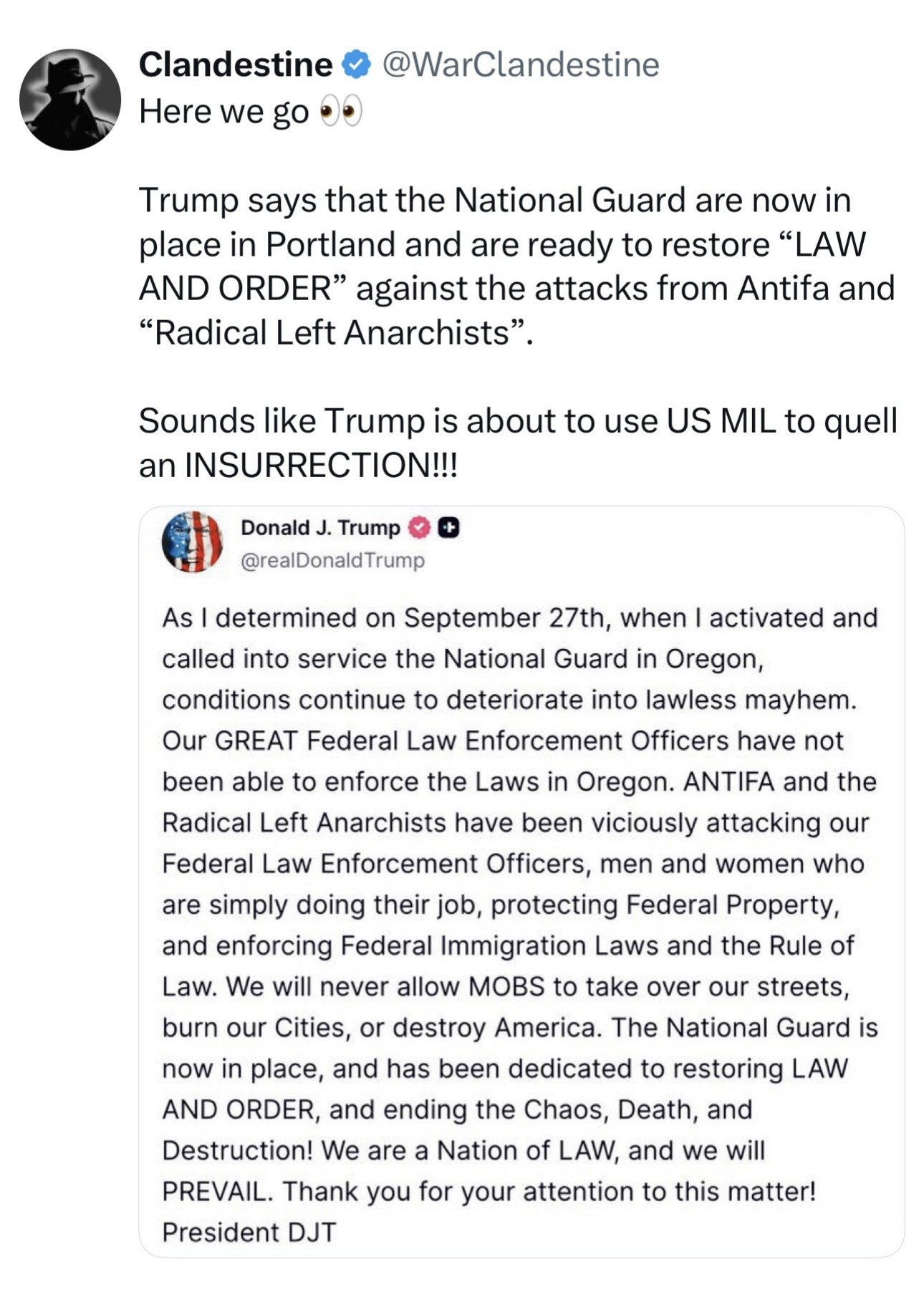Click red verified badge beside Donald J. Trump
The height and width of the screenshot is (1305, 924).
[419, 528]
